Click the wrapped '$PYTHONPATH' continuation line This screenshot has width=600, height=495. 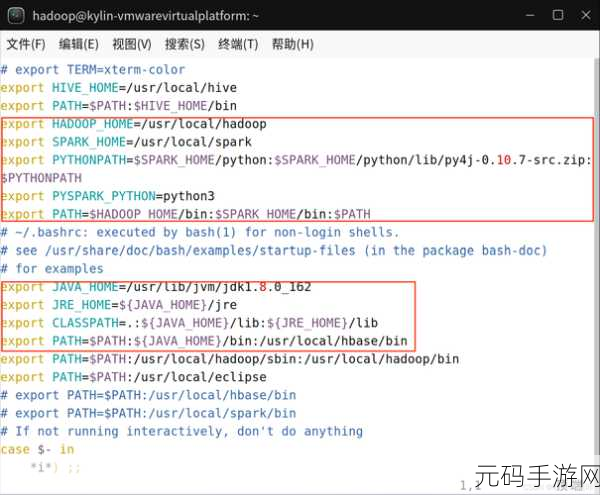(x=41, y=178)
